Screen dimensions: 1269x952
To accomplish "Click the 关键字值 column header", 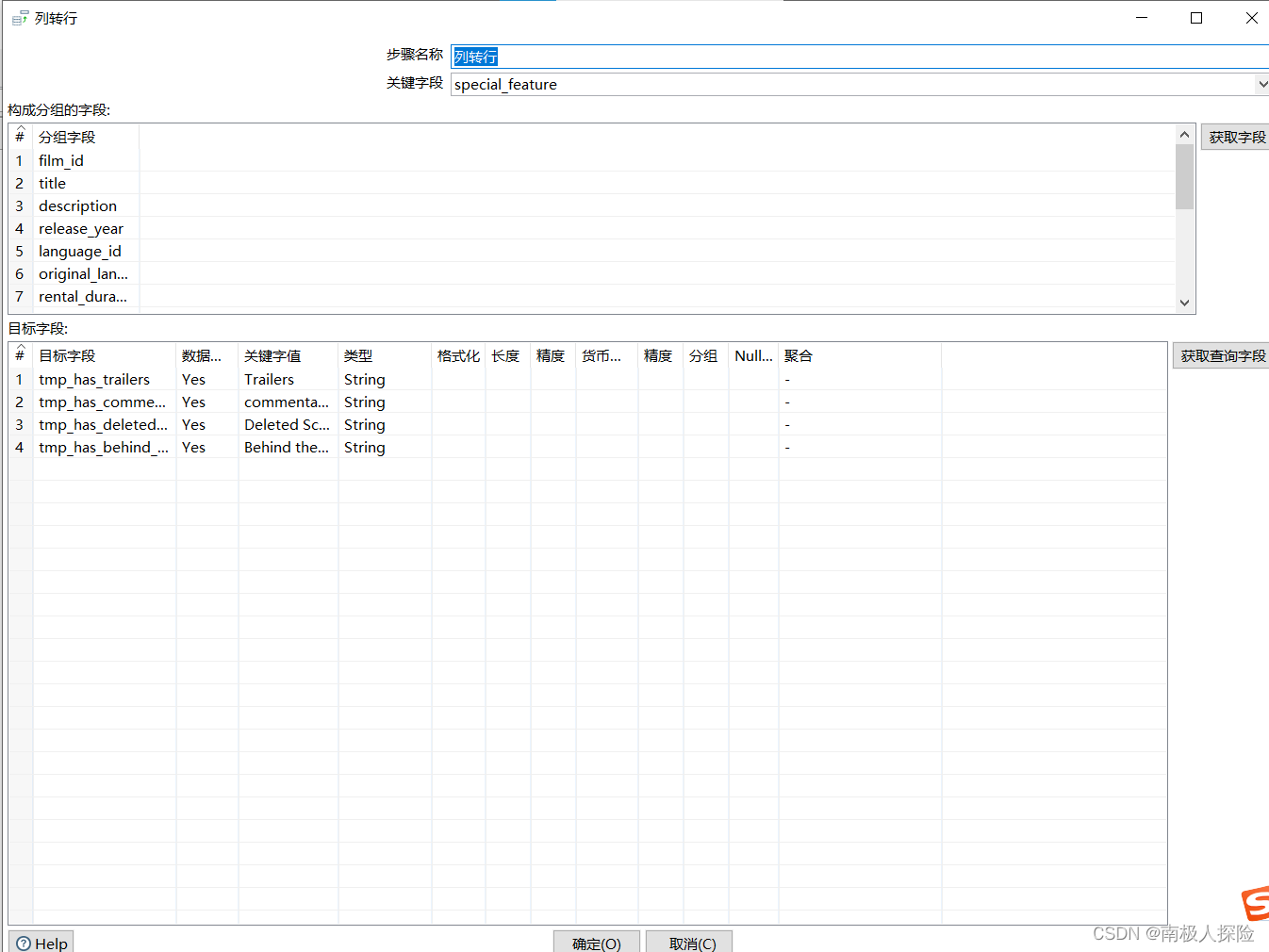I will (x=288, y=356).
